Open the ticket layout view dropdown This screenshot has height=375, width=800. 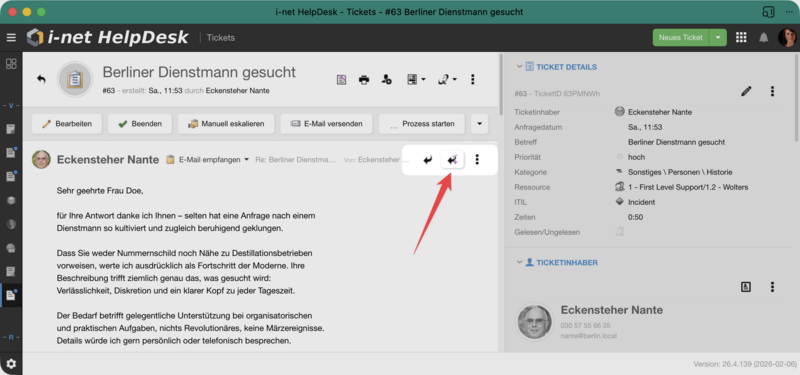(x=415, y=80)
